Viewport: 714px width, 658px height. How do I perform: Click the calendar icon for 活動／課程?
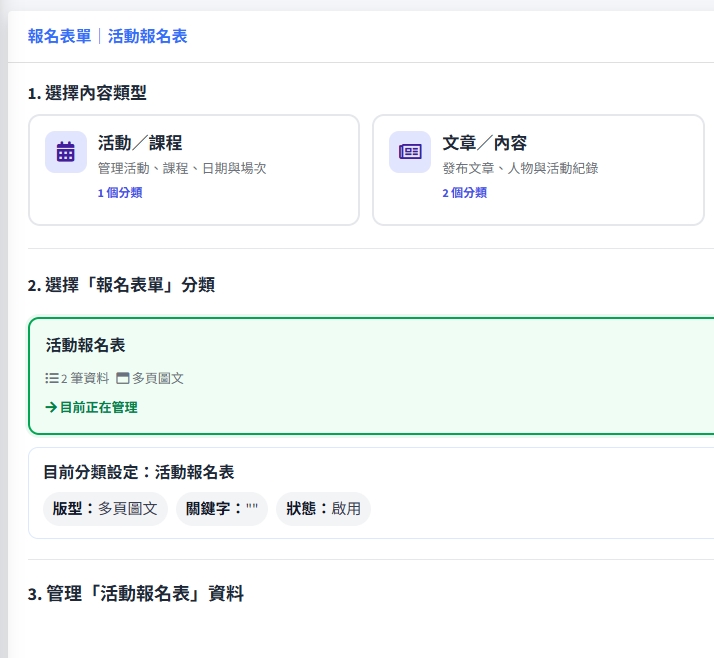coord(66,152)
